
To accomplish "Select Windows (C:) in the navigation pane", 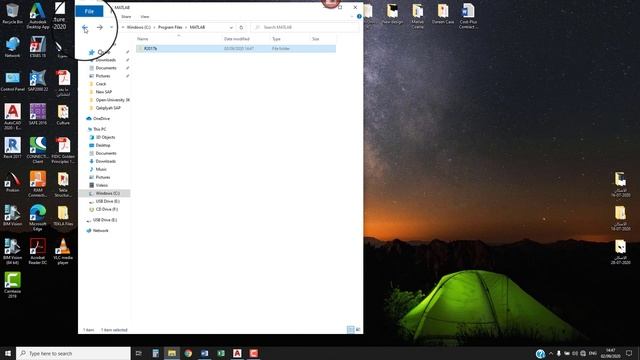I will pyautogui.click(x=104, y=193).
